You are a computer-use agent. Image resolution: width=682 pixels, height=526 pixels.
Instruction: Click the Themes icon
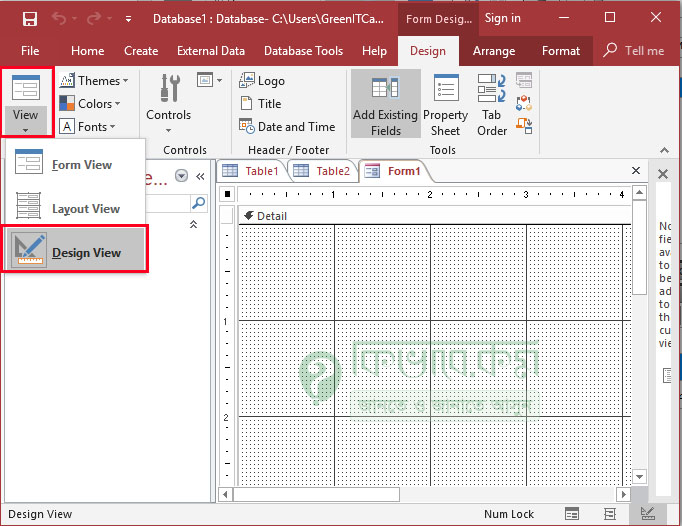(x=67, y=80)
